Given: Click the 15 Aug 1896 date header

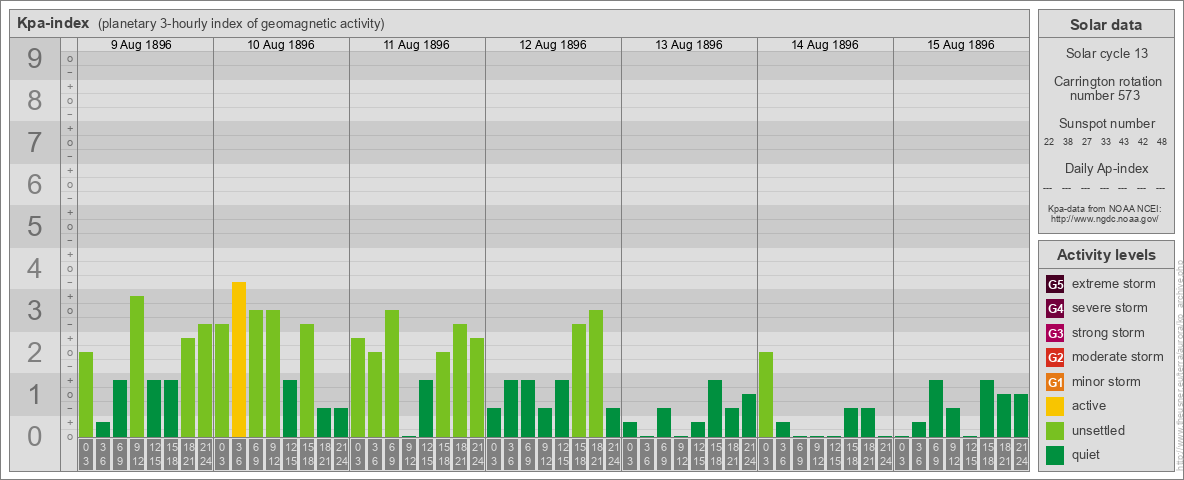Looking at the screenshot, I should 960,45.
